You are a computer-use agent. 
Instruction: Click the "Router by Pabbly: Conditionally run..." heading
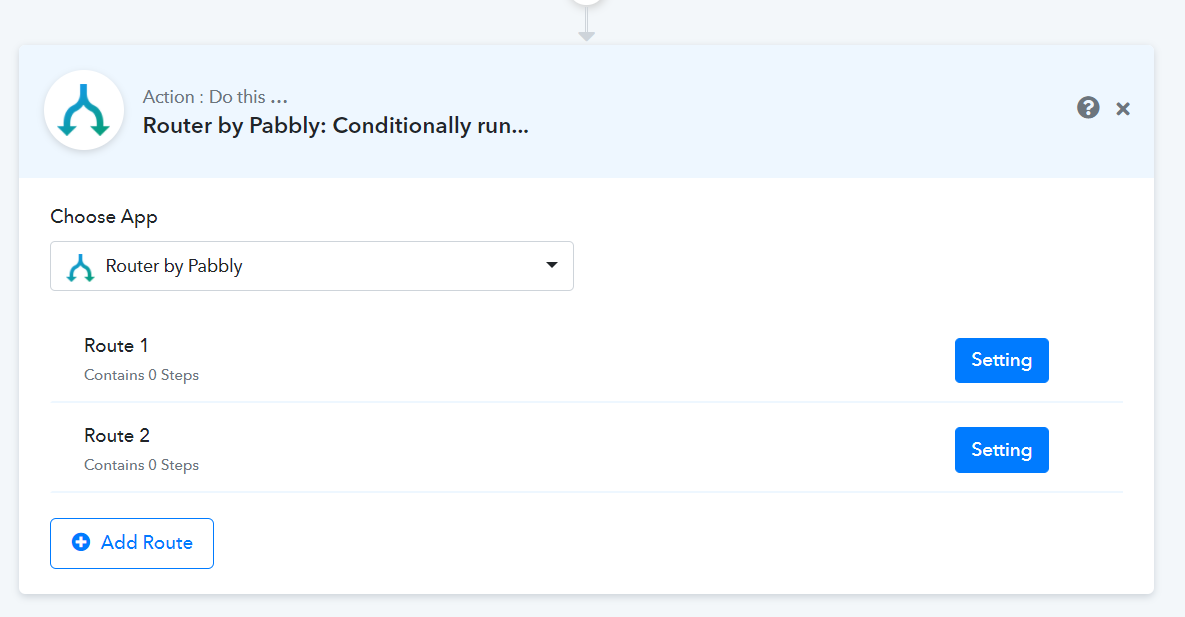pyautogui.click(x=335, y=126)
